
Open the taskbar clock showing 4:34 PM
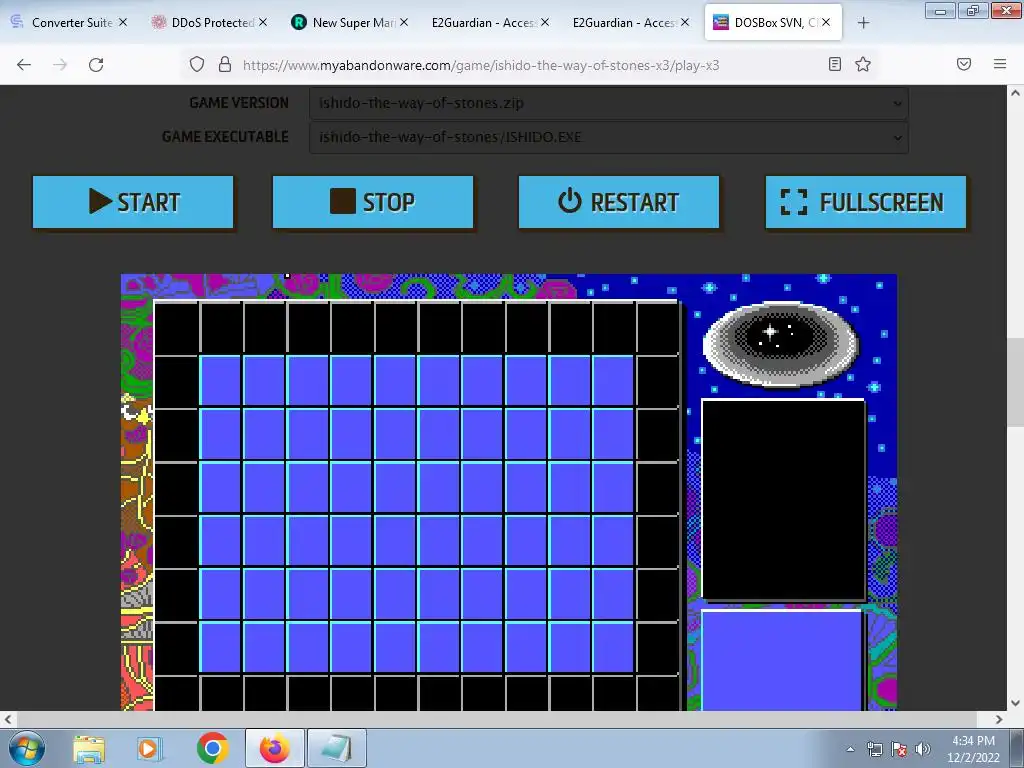tap(973, 748)
